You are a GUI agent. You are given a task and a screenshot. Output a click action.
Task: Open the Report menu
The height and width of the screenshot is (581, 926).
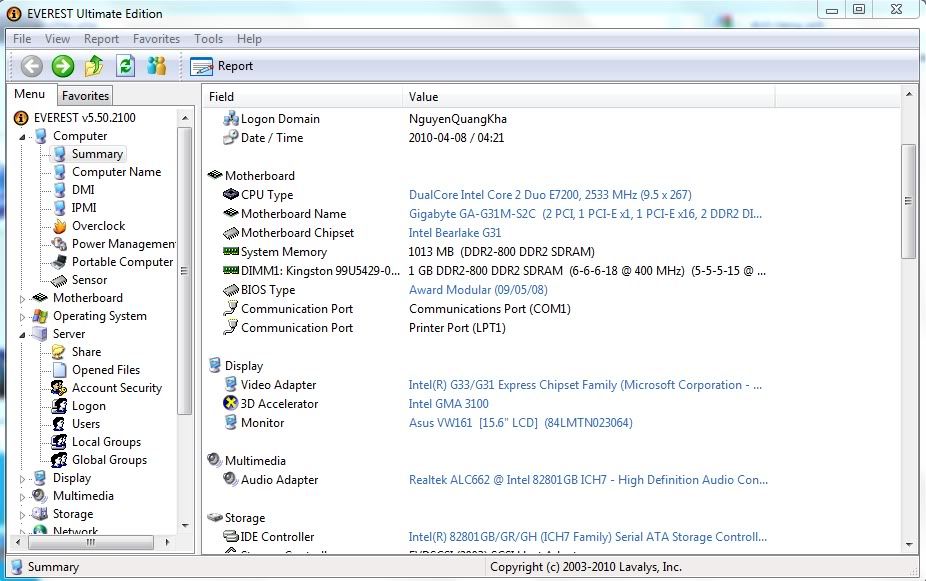coord(101,39)
